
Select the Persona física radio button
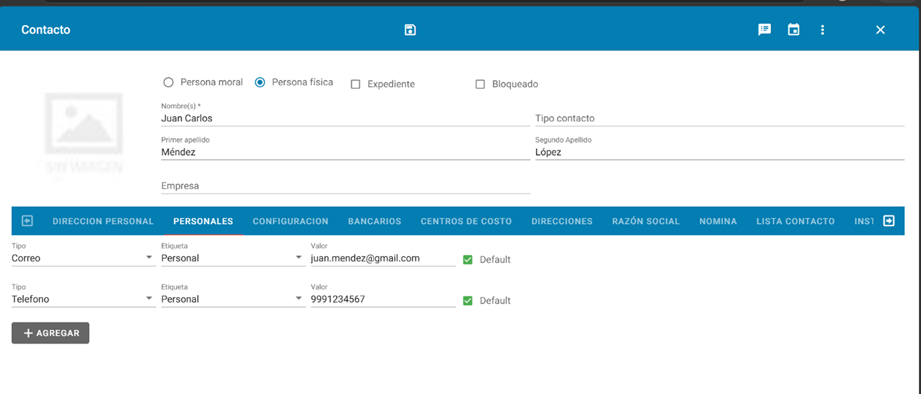(260, 83)
